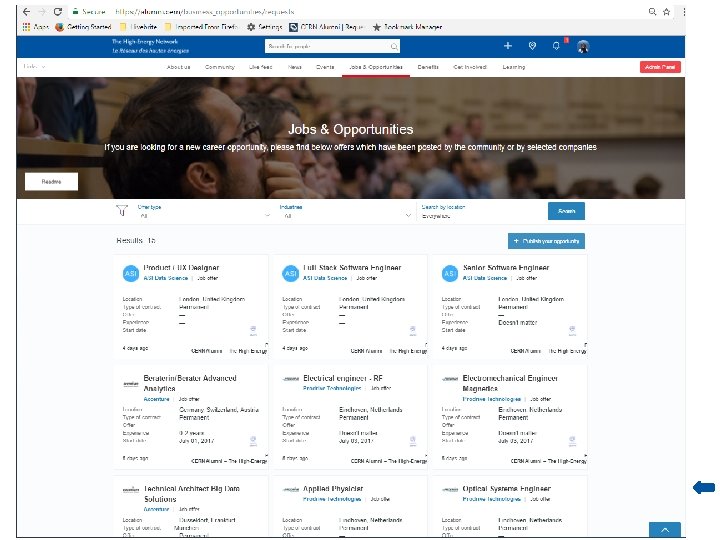Click the scroll-to-top arrow button
The width and height of the screenshot is (720, 540).
(x=665, y=529)
